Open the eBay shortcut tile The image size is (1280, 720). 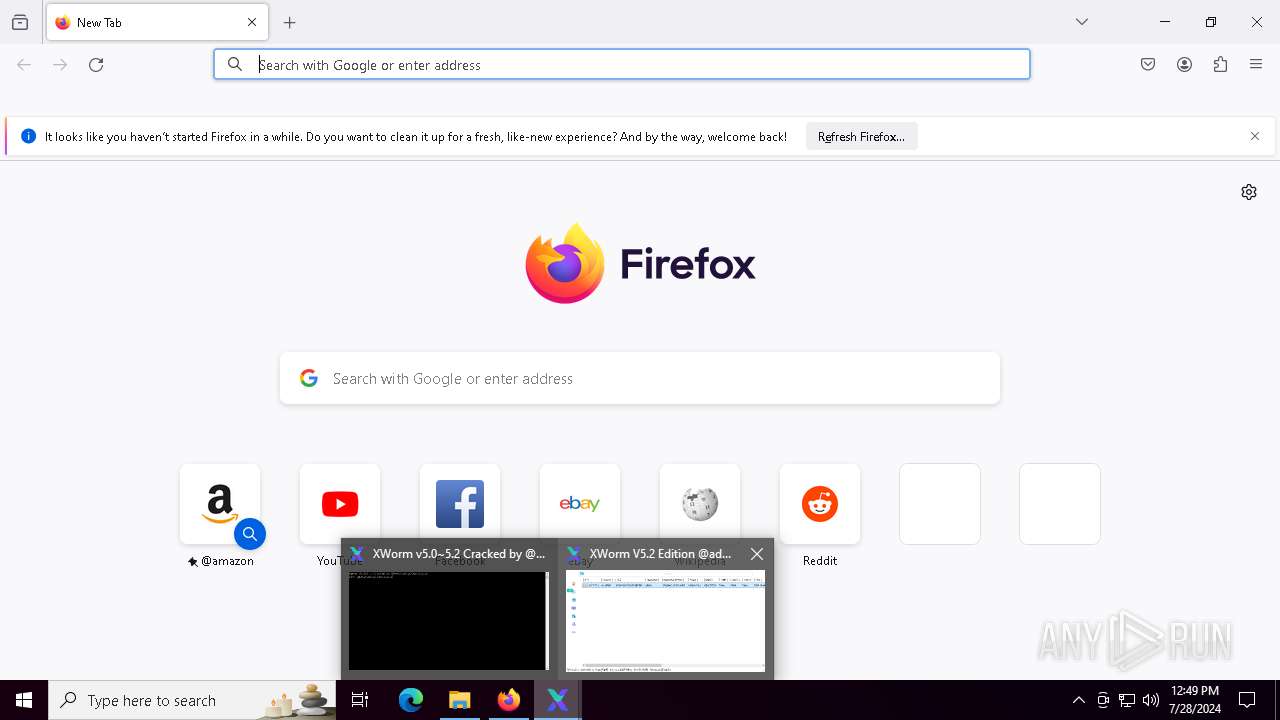[580, 504]
